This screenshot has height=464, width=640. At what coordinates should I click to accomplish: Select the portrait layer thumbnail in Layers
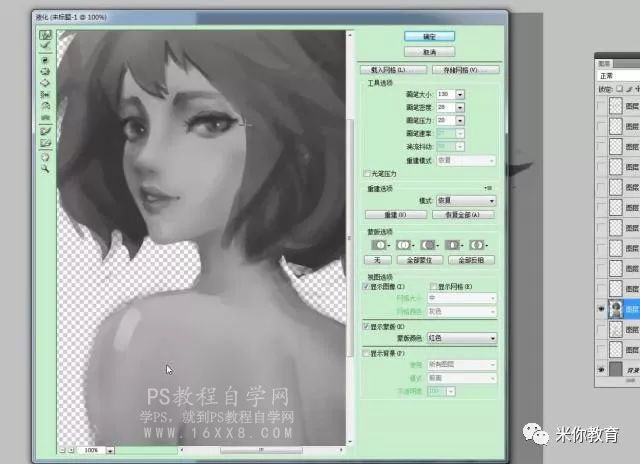616,309
